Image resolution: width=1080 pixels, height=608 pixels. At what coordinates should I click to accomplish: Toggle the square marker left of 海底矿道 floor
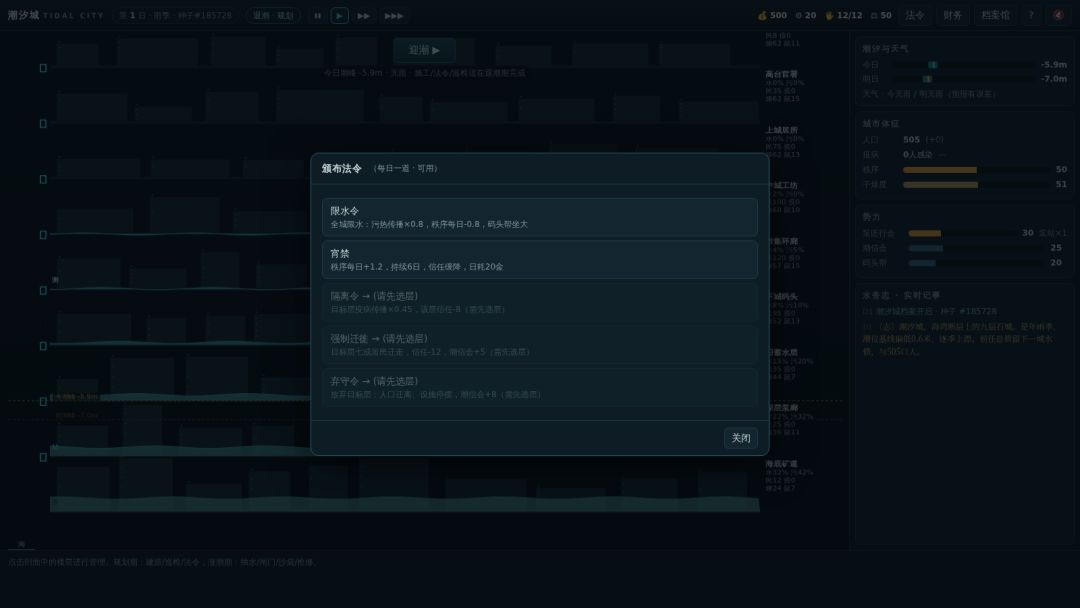(x=43, y=457)
